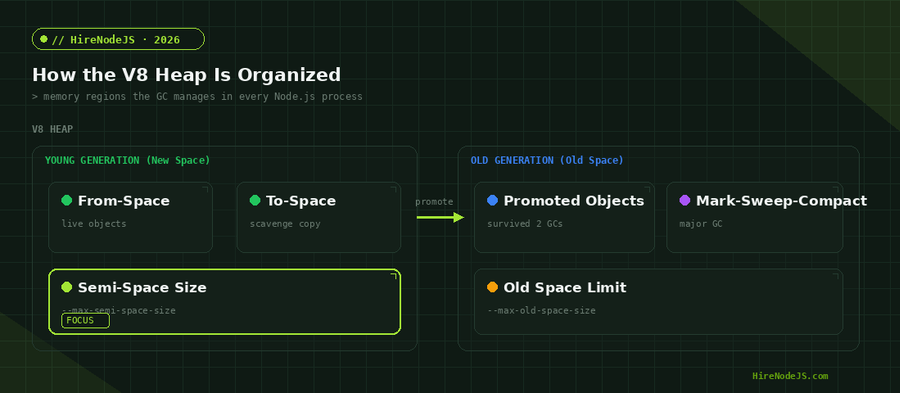Select the Semi-Space Size title
Image resolution: width=900 pixels, height=393 pixels.
coord(142,287)
